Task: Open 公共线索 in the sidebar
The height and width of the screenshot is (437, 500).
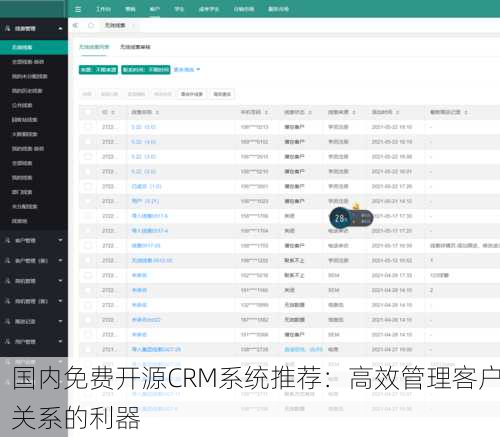Action: pyautogui.click(x=22, y=105)
